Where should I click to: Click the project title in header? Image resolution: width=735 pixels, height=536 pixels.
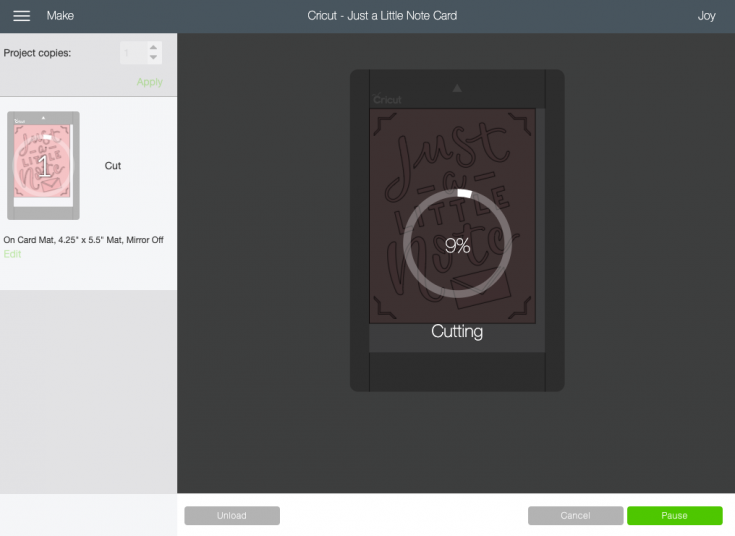[382, 16]
